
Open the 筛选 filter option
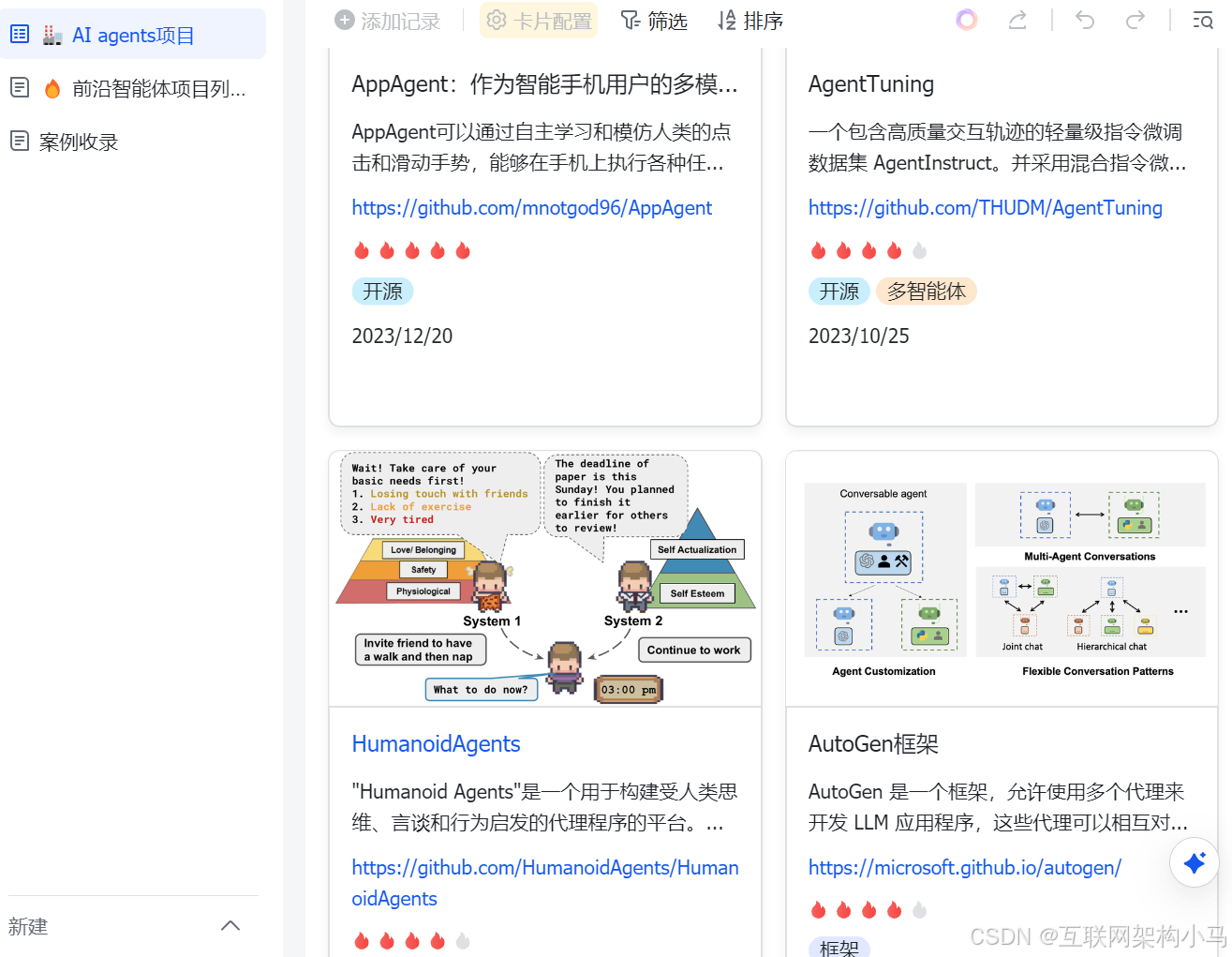pos(654,21)
